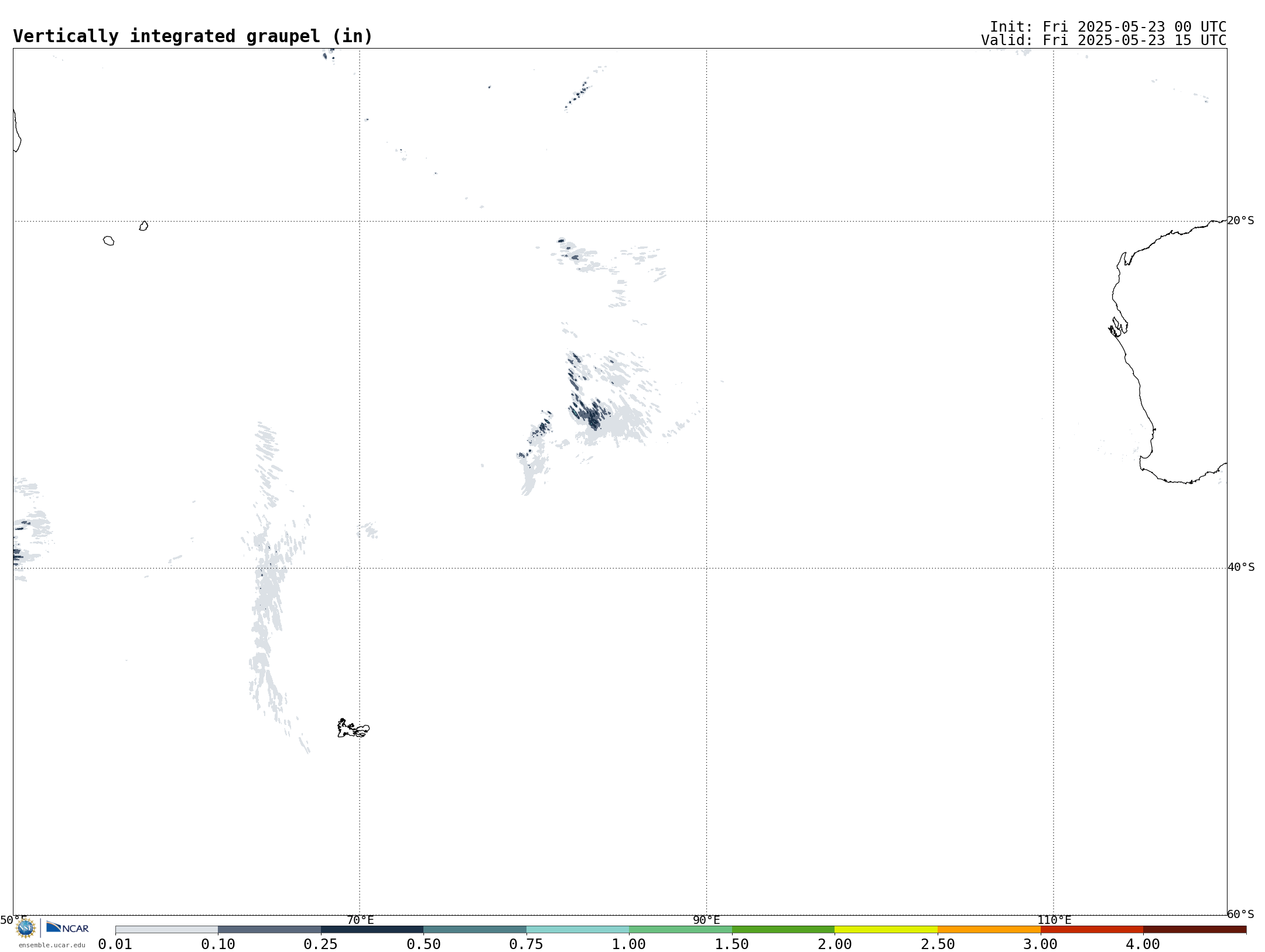Click the 2.50 colorbar tick value

click(x=938, y=944)
